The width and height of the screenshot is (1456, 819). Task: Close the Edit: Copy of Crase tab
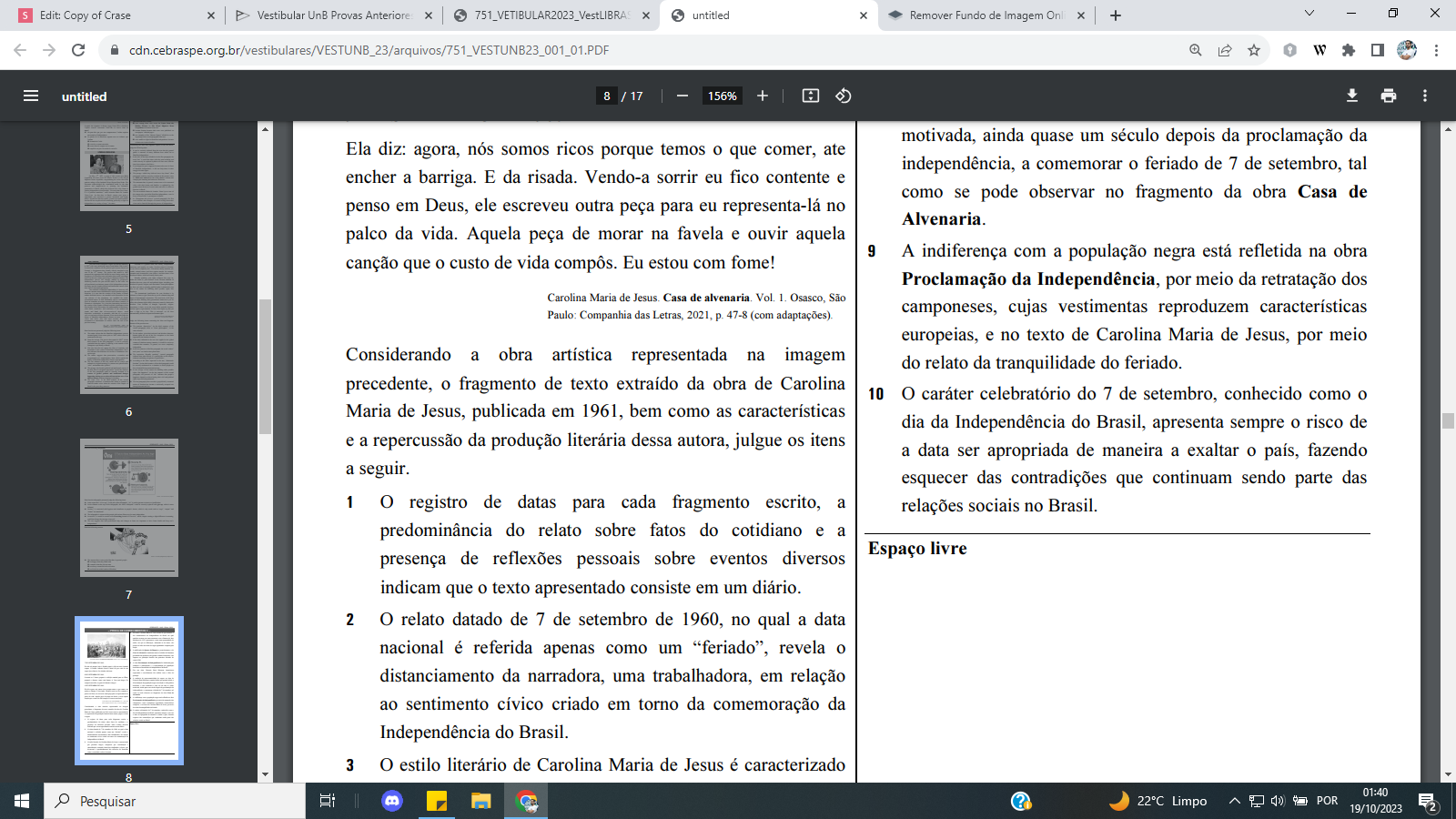pyautogui.click(x=211, y=15)
